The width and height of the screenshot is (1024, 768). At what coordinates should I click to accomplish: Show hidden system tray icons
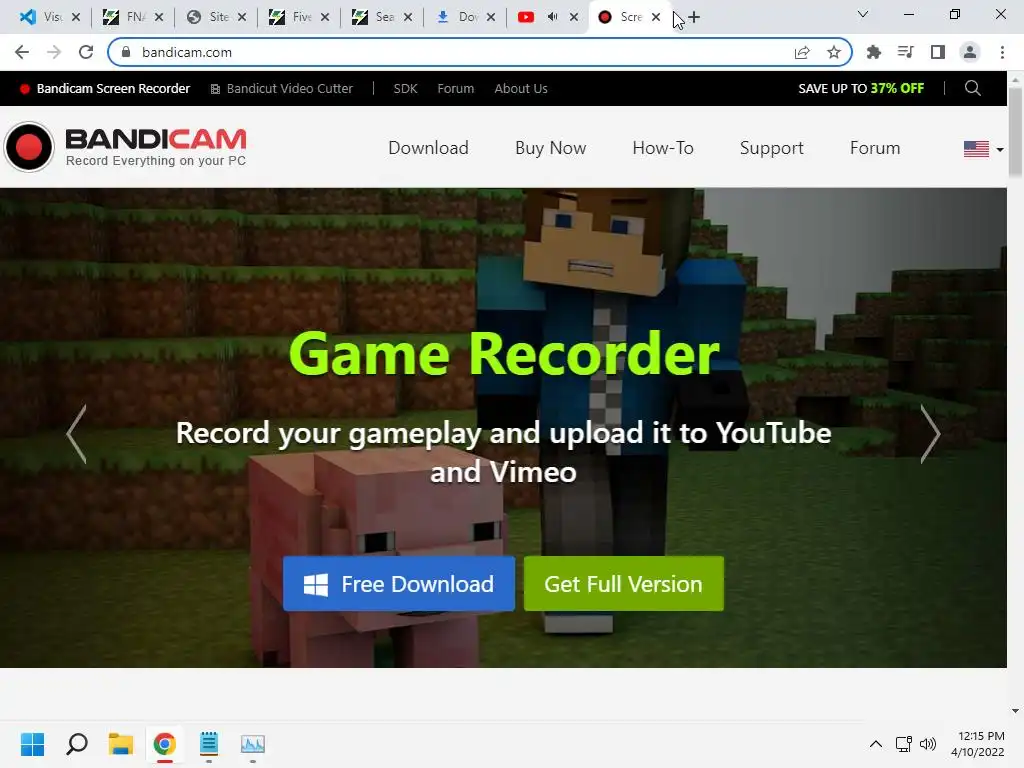876,744
